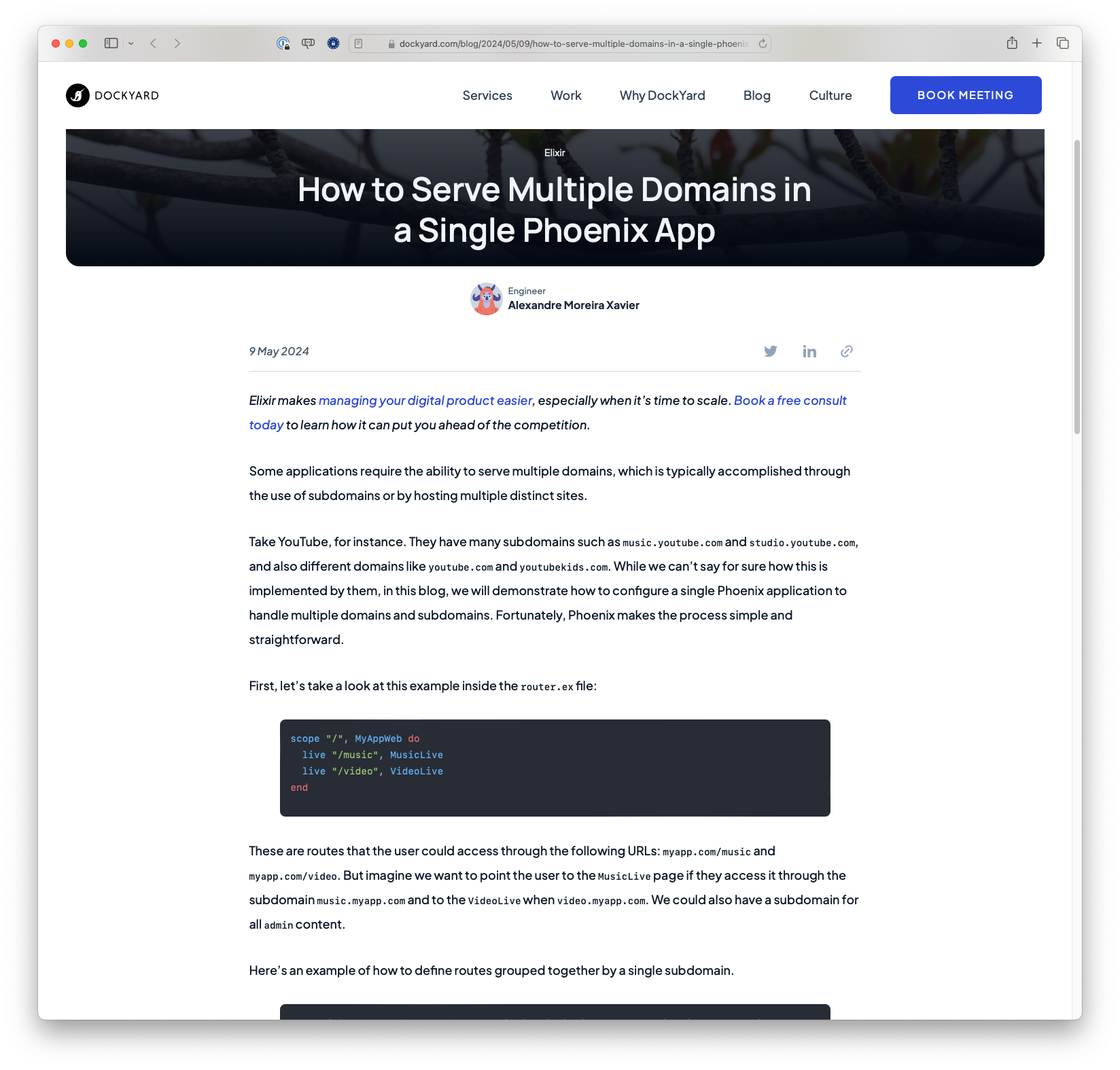Copy the article link using the chain icon
1120x1070 pixels.
tap(846, 351)
